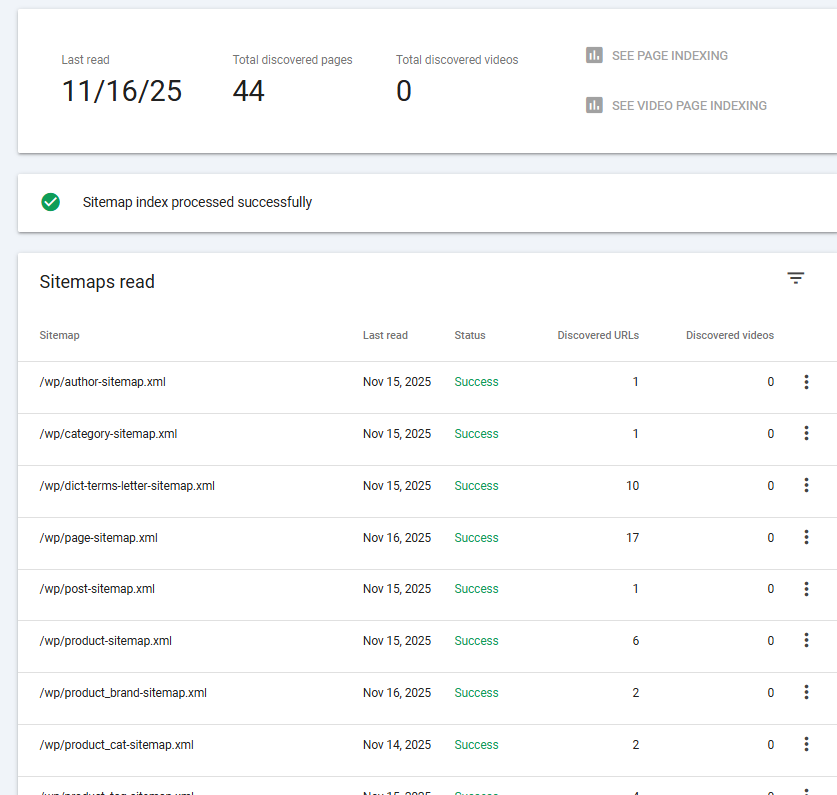The image size is (837, 795).
Task: Open three-dot menu for dict-terms-letter-sitemap.xml
Action: click(x=806, y=486)
